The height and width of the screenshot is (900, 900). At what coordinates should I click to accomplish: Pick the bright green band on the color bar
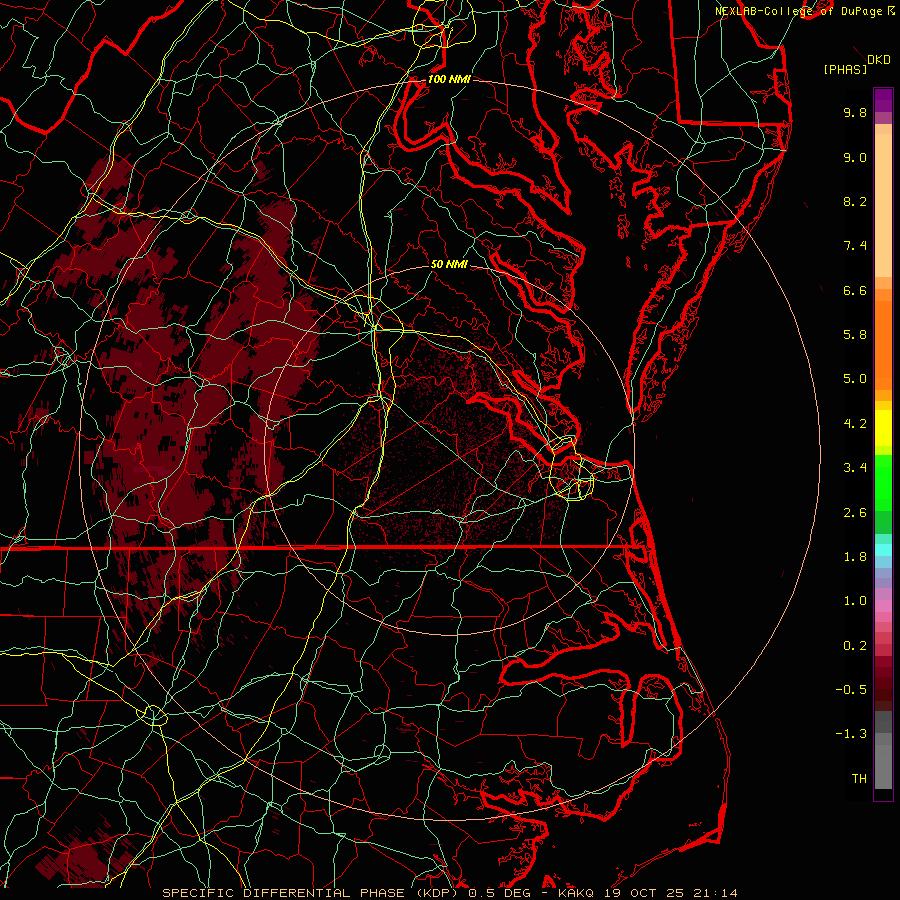883,482
